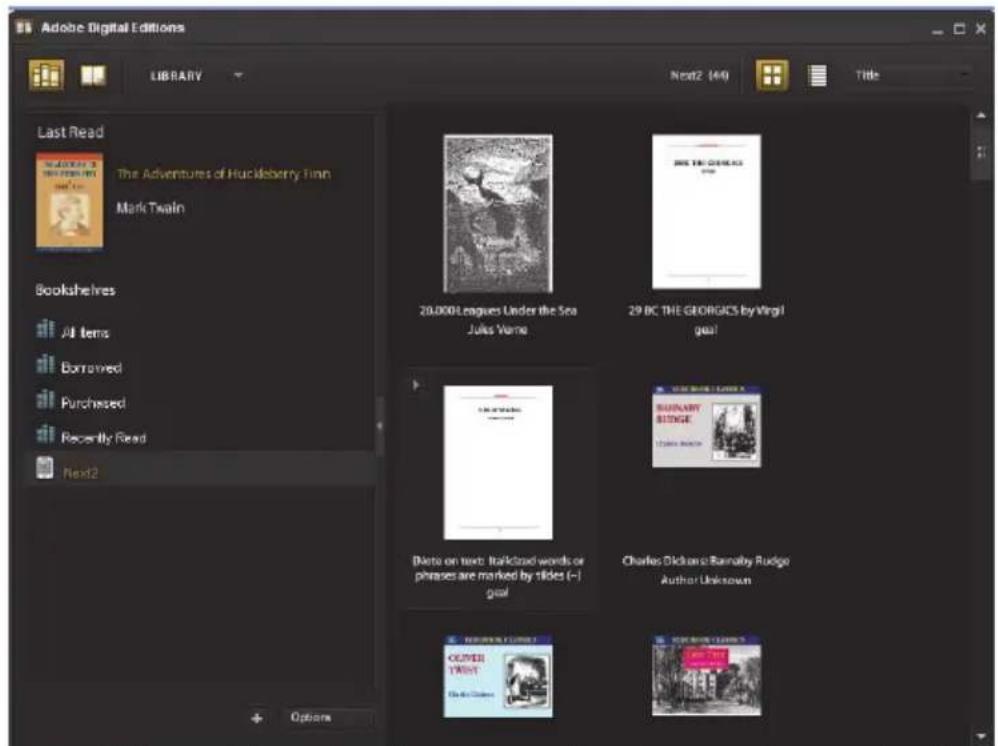Open Note on text book cover

pos(498,462)
